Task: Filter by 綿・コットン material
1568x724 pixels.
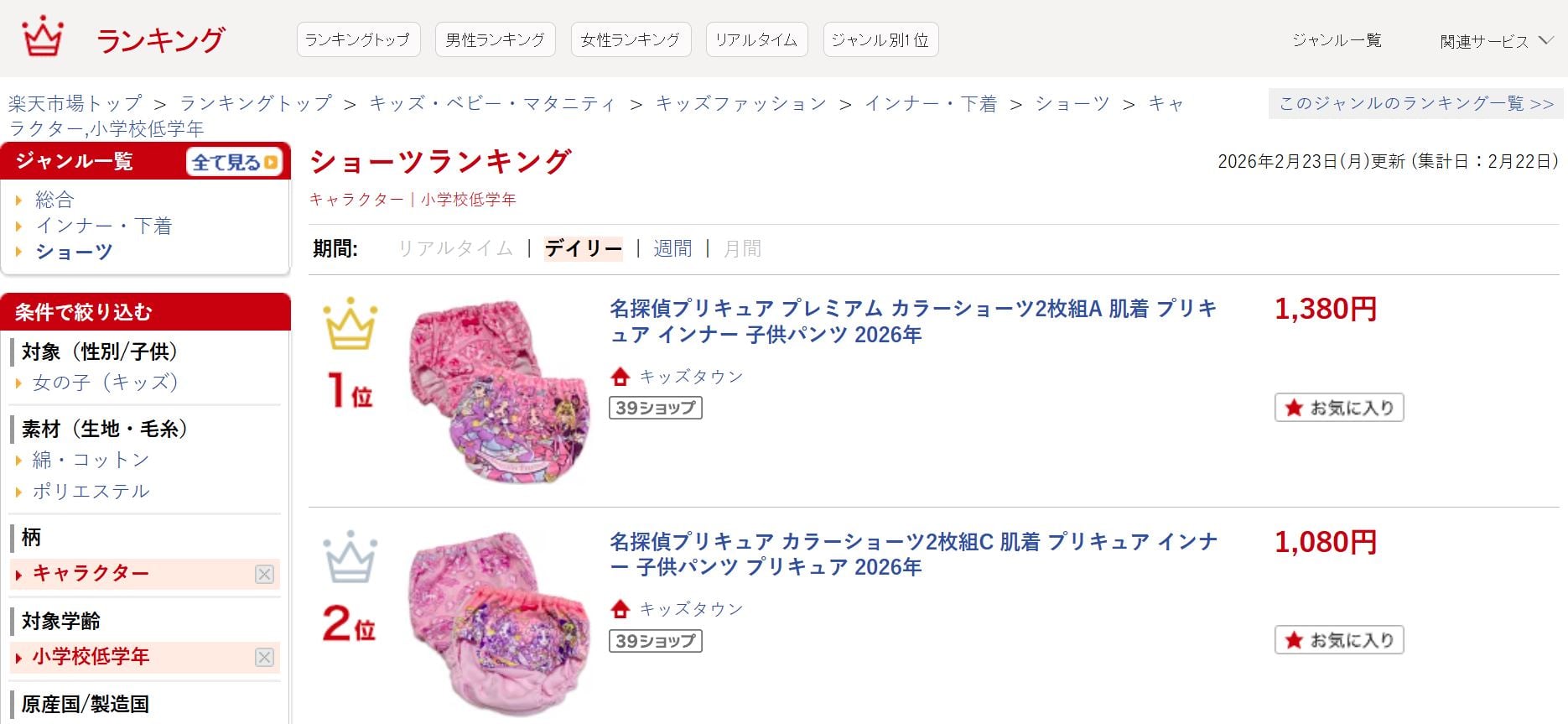Action: pos(91,460)
